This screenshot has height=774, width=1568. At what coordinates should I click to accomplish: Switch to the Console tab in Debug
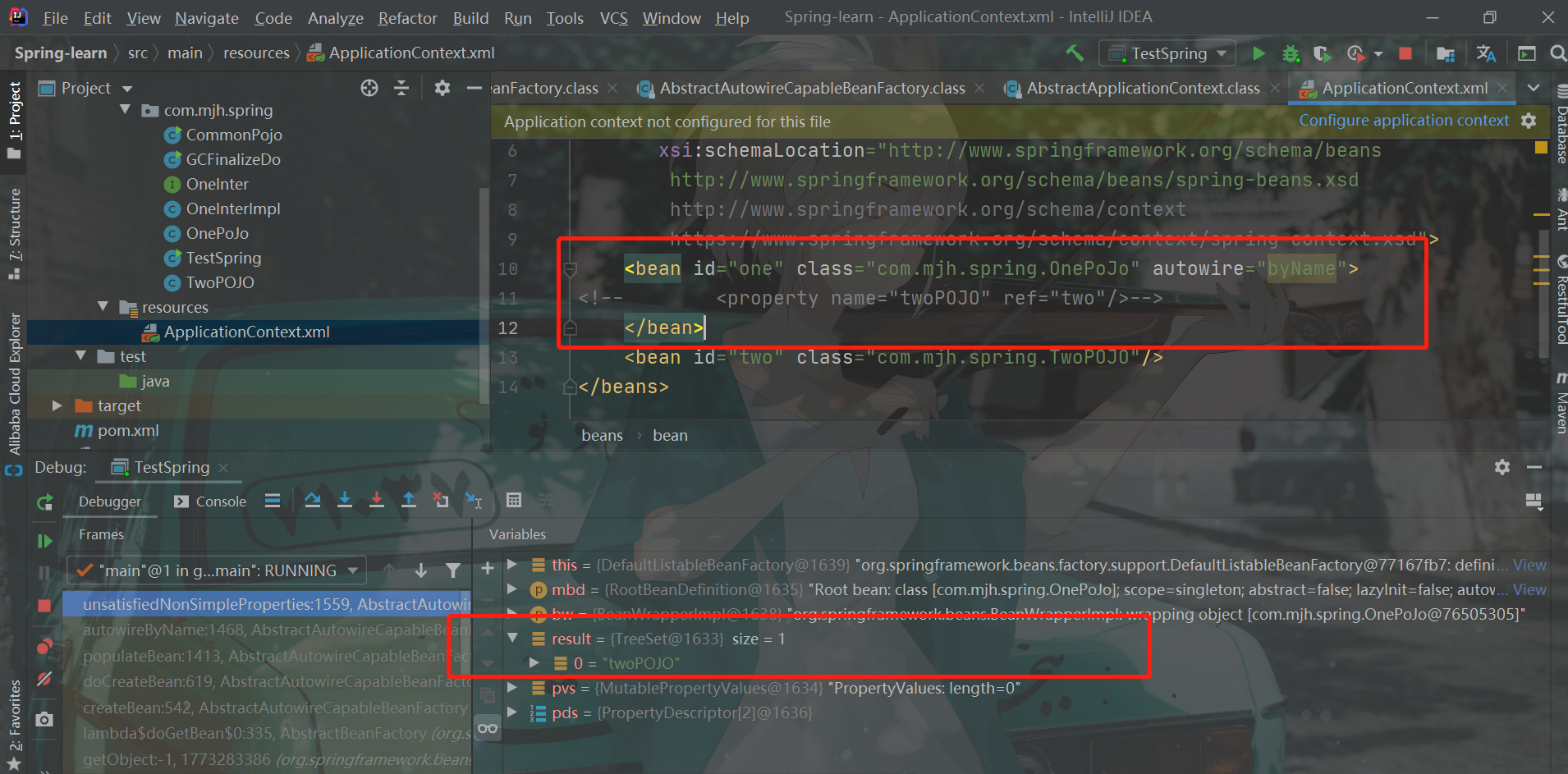pyautogui.click(x=210, y=501)
